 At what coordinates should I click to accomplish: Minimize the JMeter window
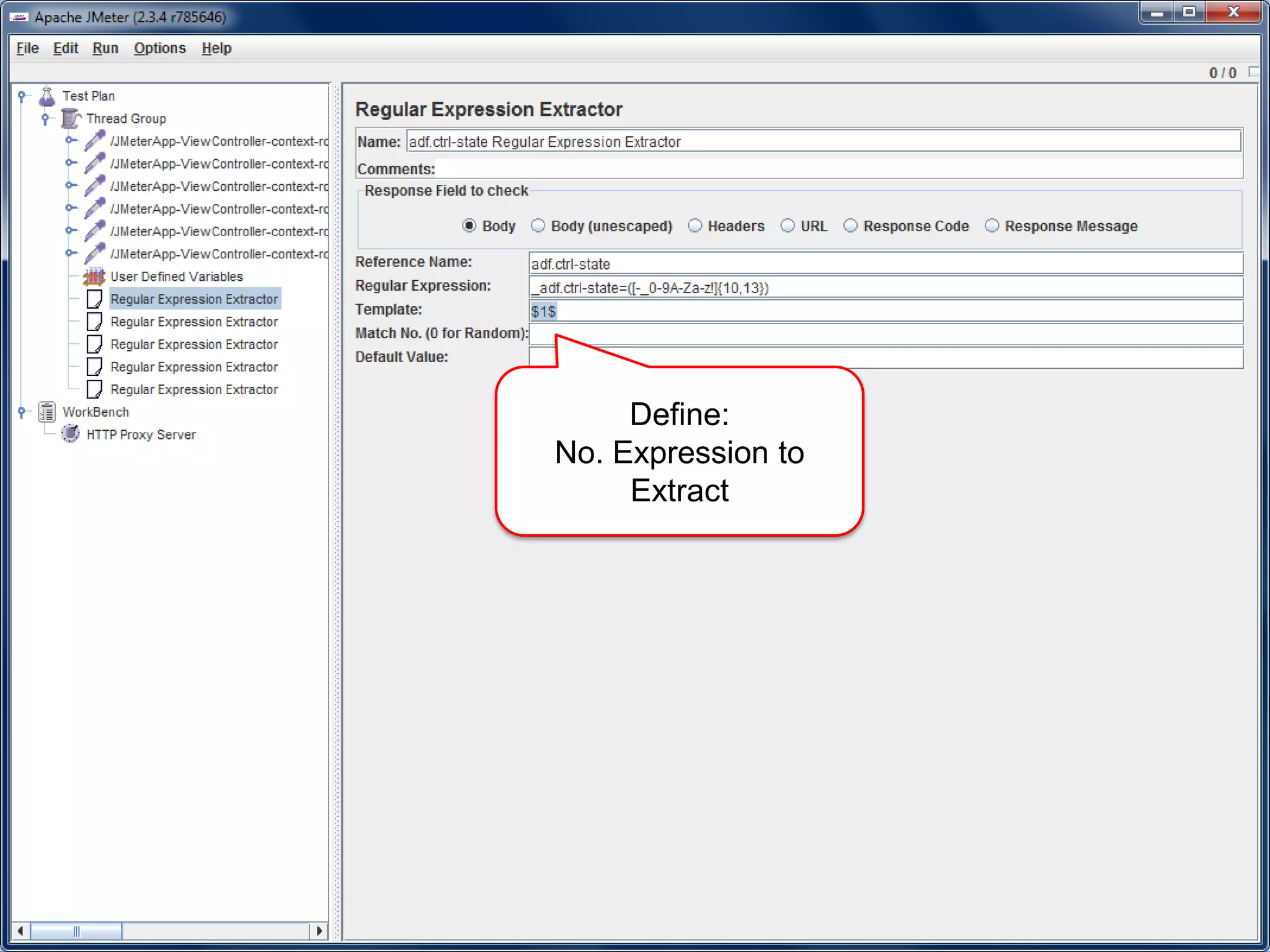(x=1157, y=12)
